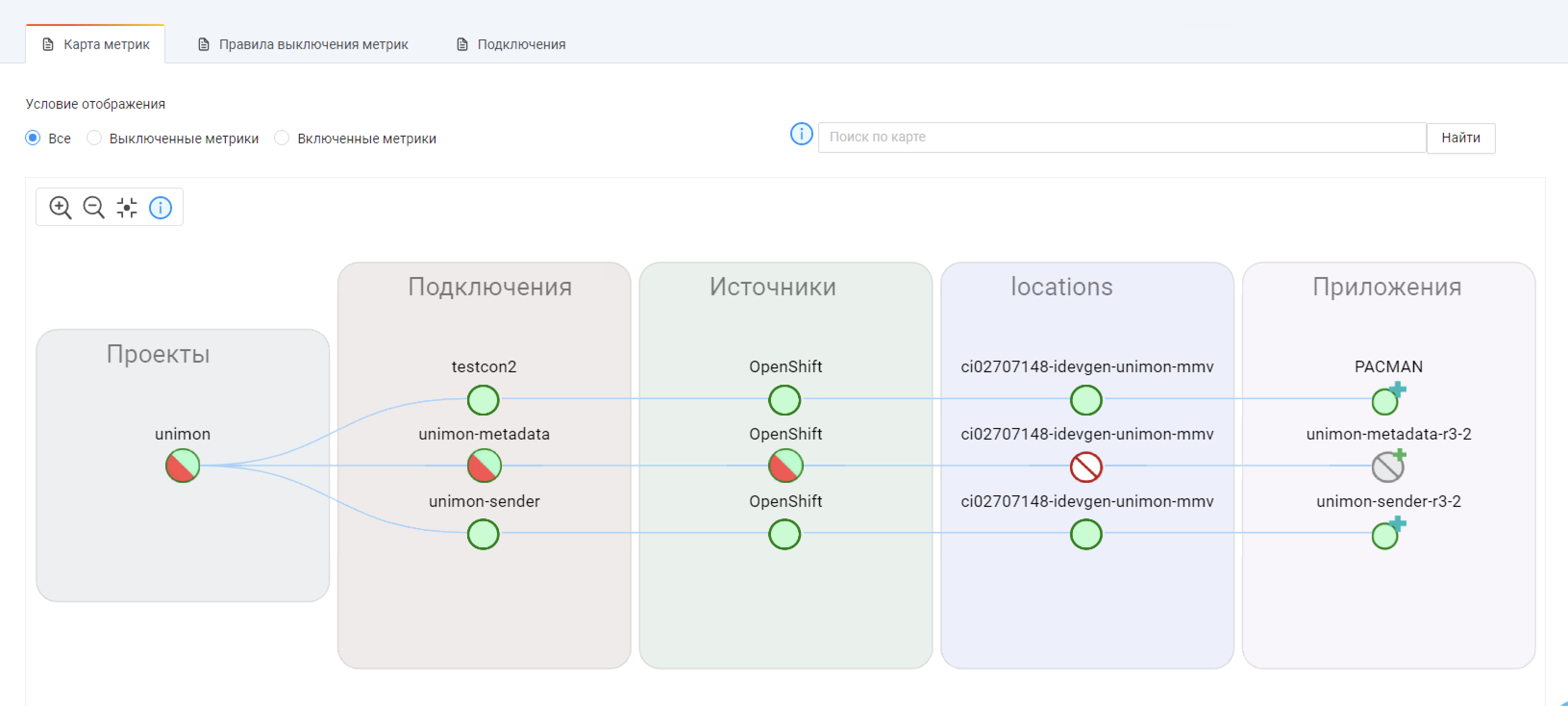Click the zoom out magnifier icon
The image size is (1568, 706).
[94, 208]
